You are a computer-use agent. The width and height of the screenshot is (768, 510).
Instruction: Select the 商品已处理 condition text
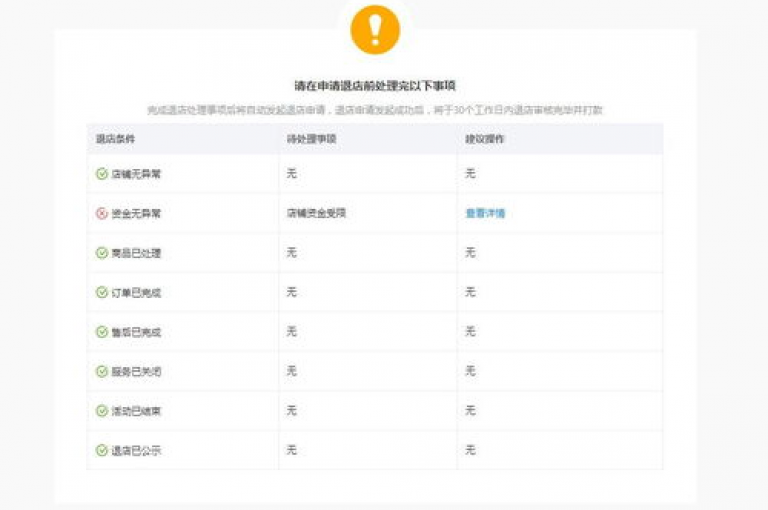136,253
